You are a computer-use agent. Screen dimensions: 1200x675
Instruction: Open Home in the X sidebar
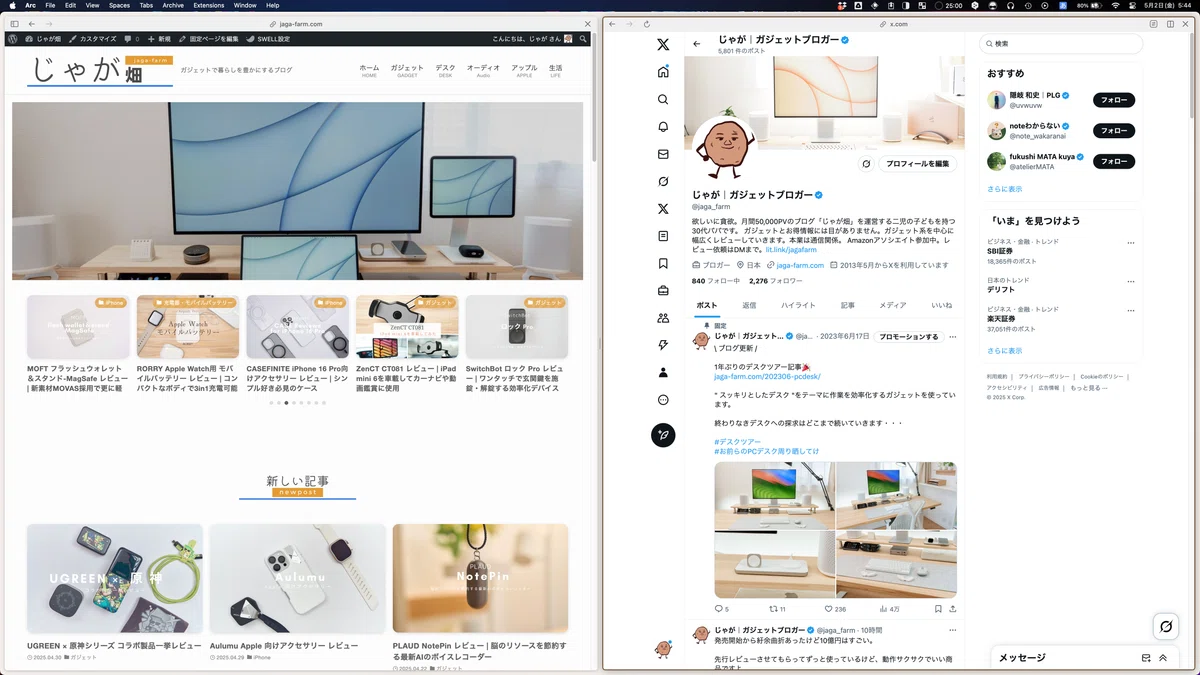pyautogui.click(x=663, y=72)
